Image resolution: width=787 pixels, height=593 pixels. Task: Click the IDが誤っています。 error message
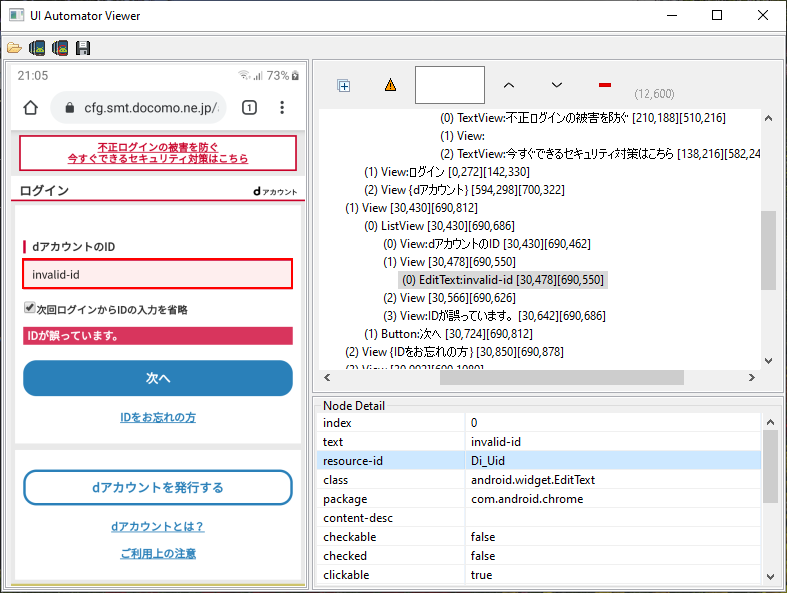tap(158, 336)
